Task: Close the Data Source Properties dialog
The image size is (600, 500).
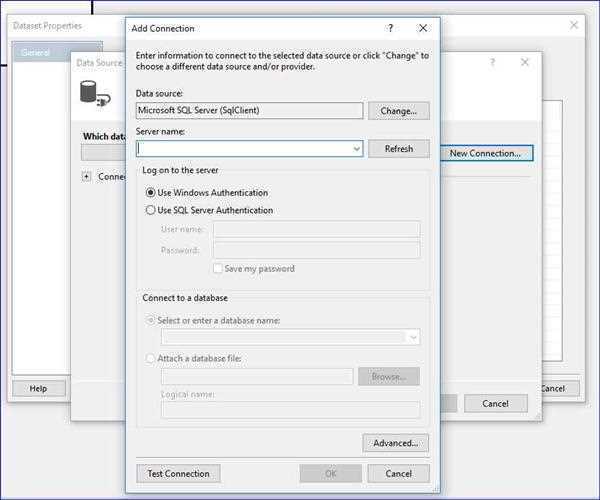Action: pos(525,62)
